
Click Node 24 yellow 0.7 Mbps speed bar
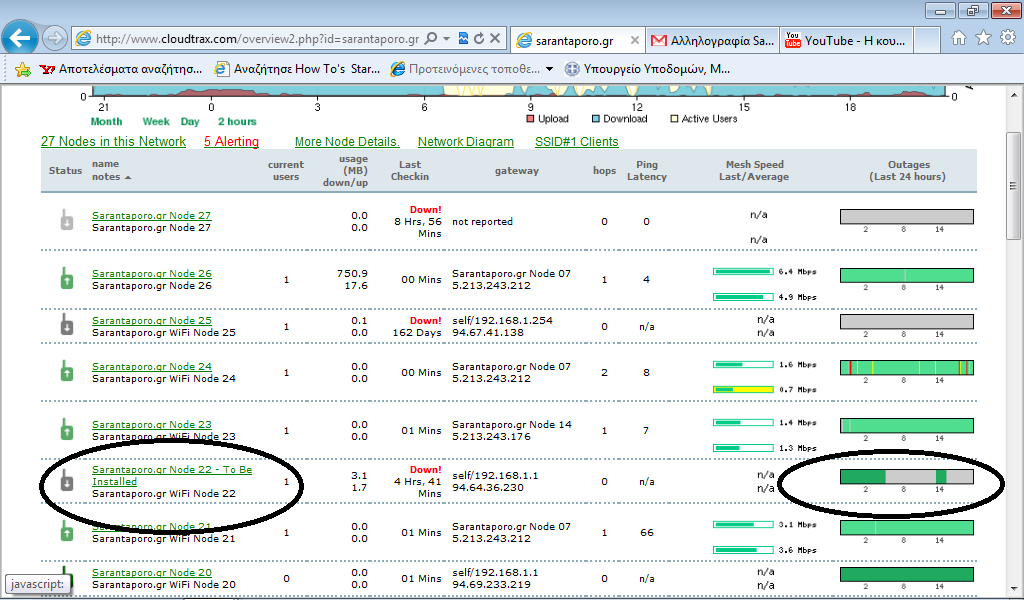[743, 390]
